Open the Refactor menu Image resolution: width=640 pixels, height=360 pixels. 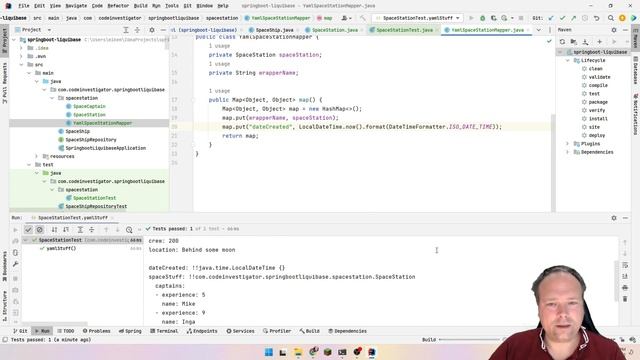(x=118, y=6)
